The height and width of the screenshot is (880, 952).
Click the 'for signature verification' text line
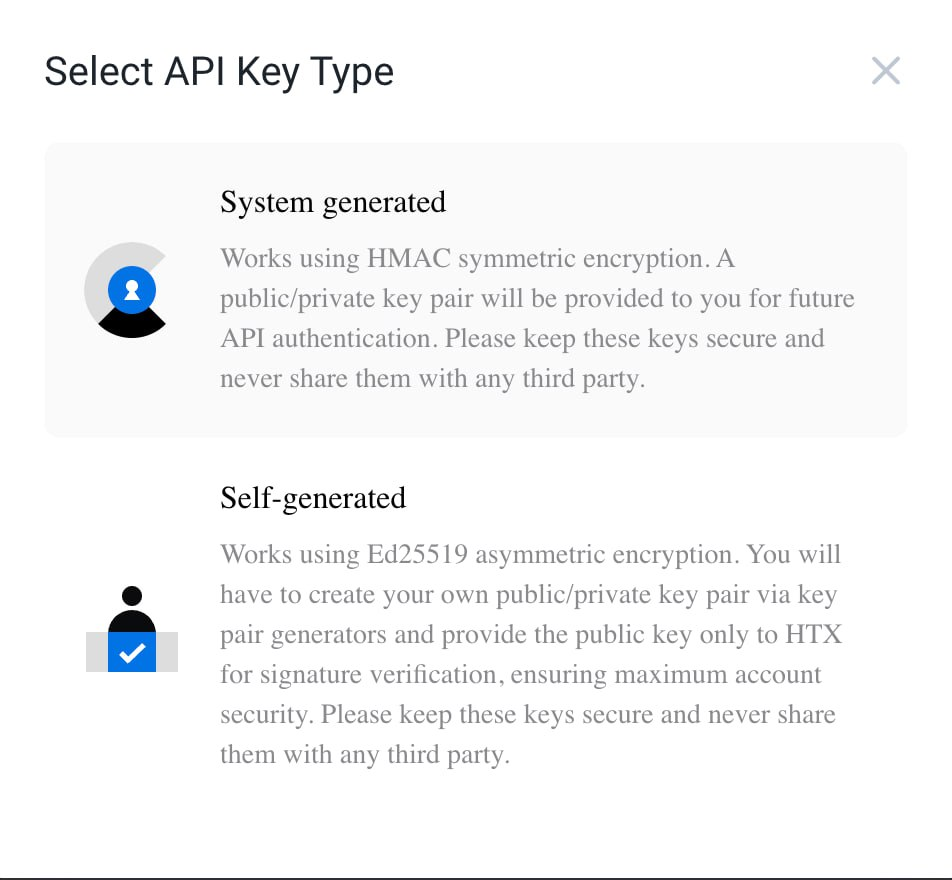coord(520,675)
